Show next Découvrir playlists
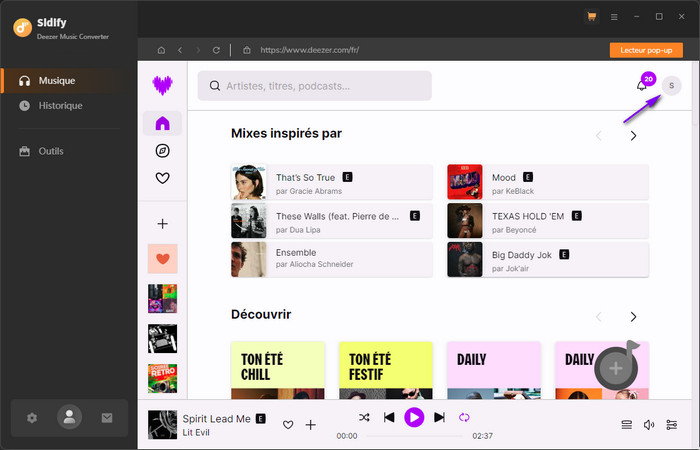The image size is (700, 450). [x=633, y=317]
